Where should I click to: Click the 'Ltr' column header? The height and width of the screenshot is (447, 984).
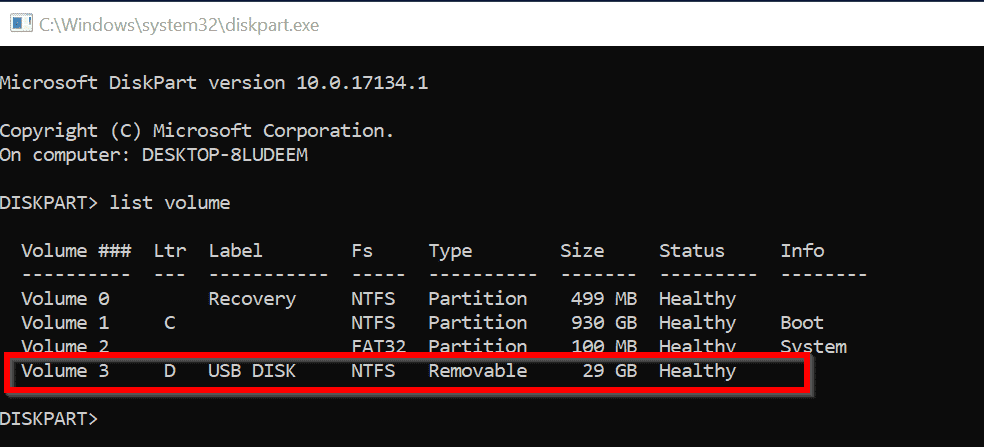click(x=170, y=251)
